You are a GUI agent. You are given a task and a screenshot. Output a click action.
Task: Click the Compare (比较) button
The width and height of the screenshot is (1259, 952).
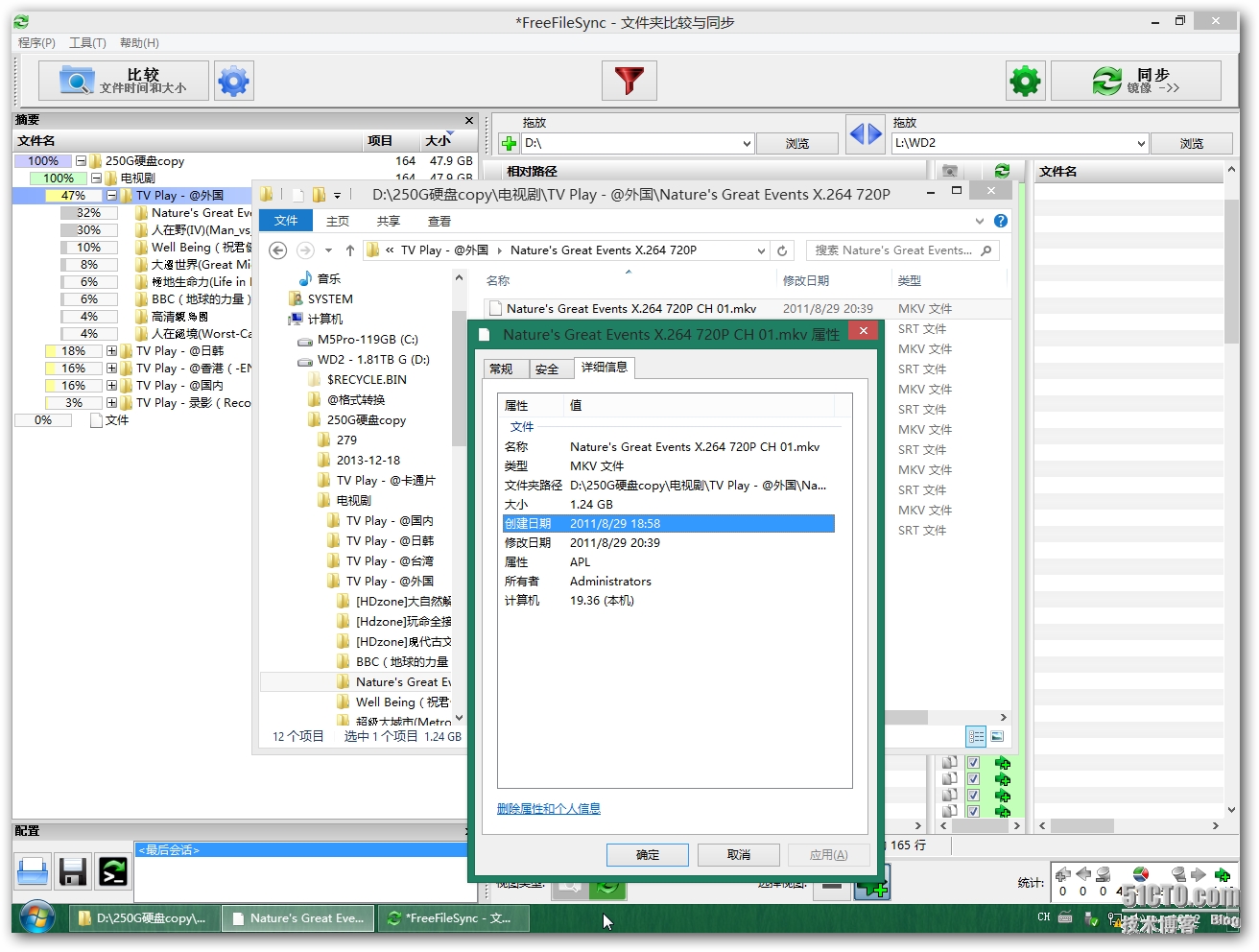point(124,81)
